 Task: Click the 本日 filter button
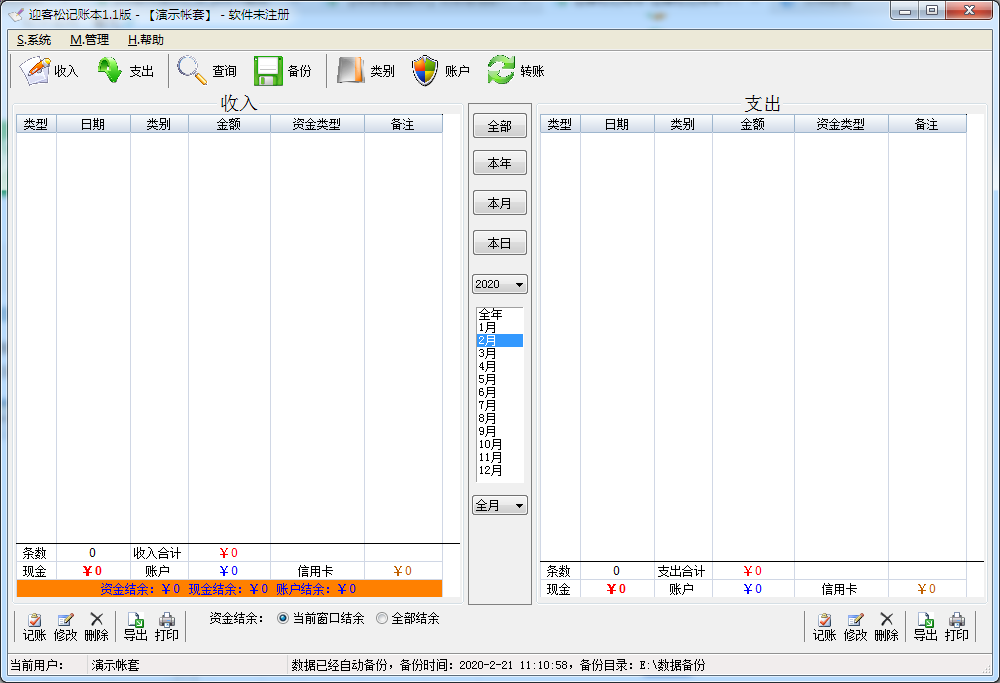pos(500,243)
